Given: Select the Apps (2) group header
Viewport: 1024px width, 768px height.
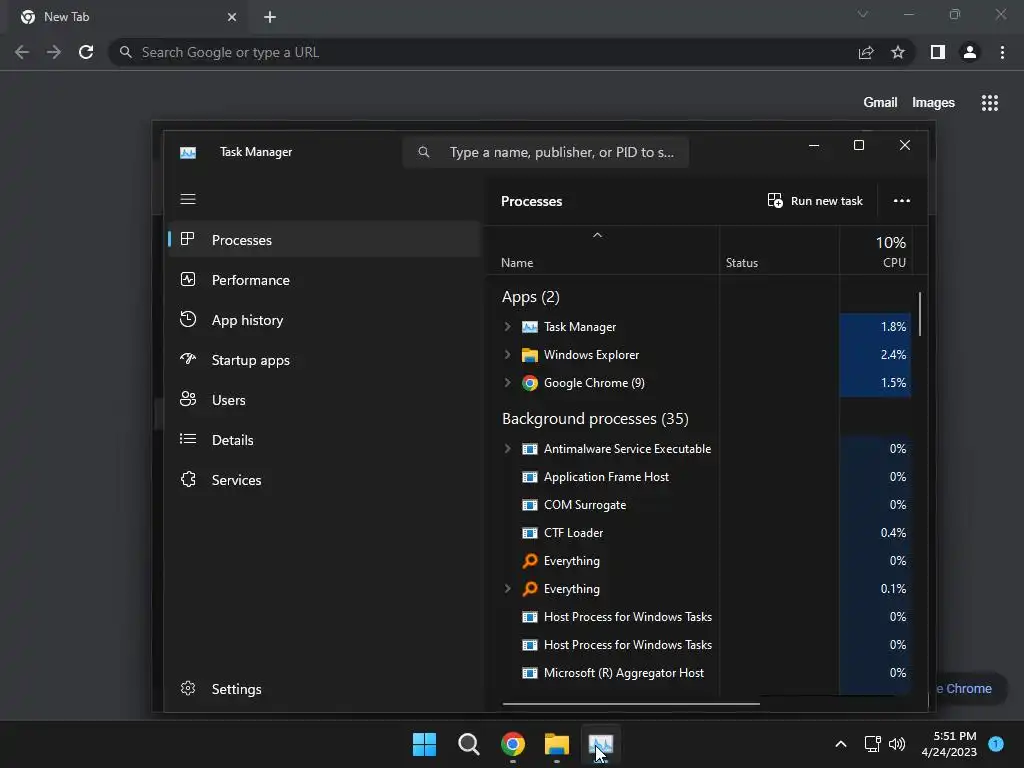Looking at the screenshot, I should [530, 297].
